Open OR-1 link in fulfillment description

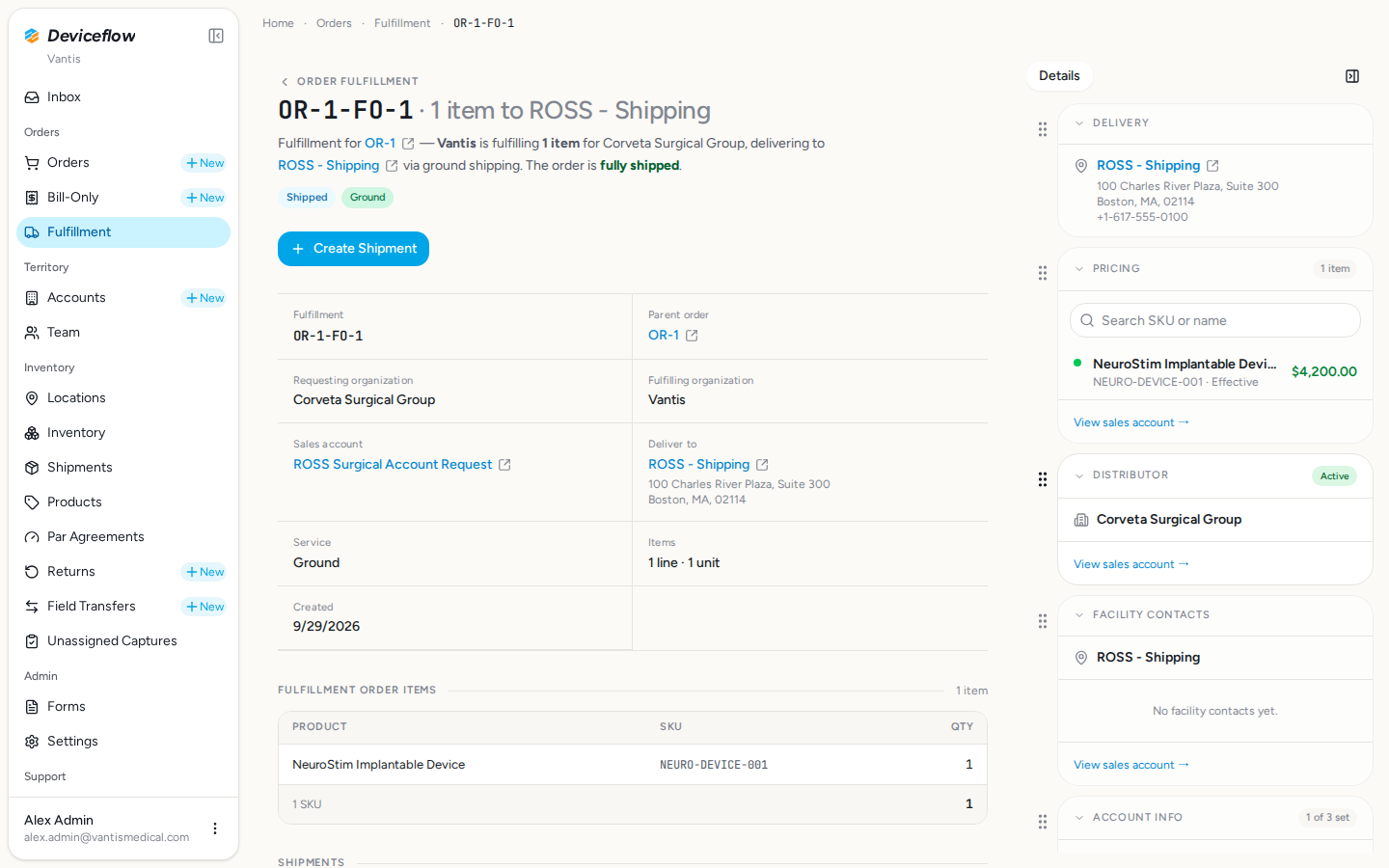coord(380,143)
